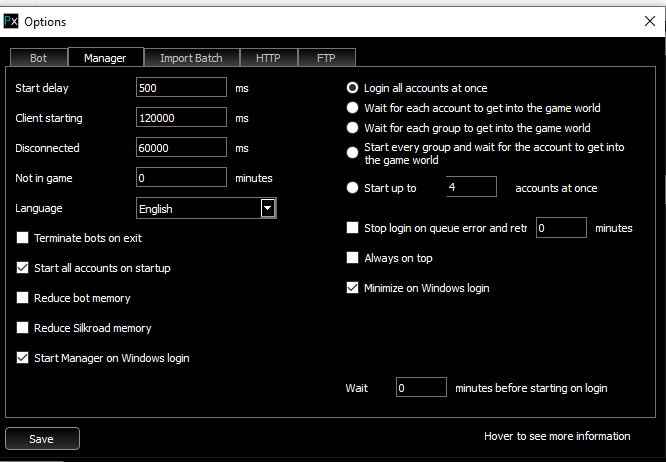Select Wait for each account radio option
The height and width of the screenshot is (462, 666).
tap(352, 108)
